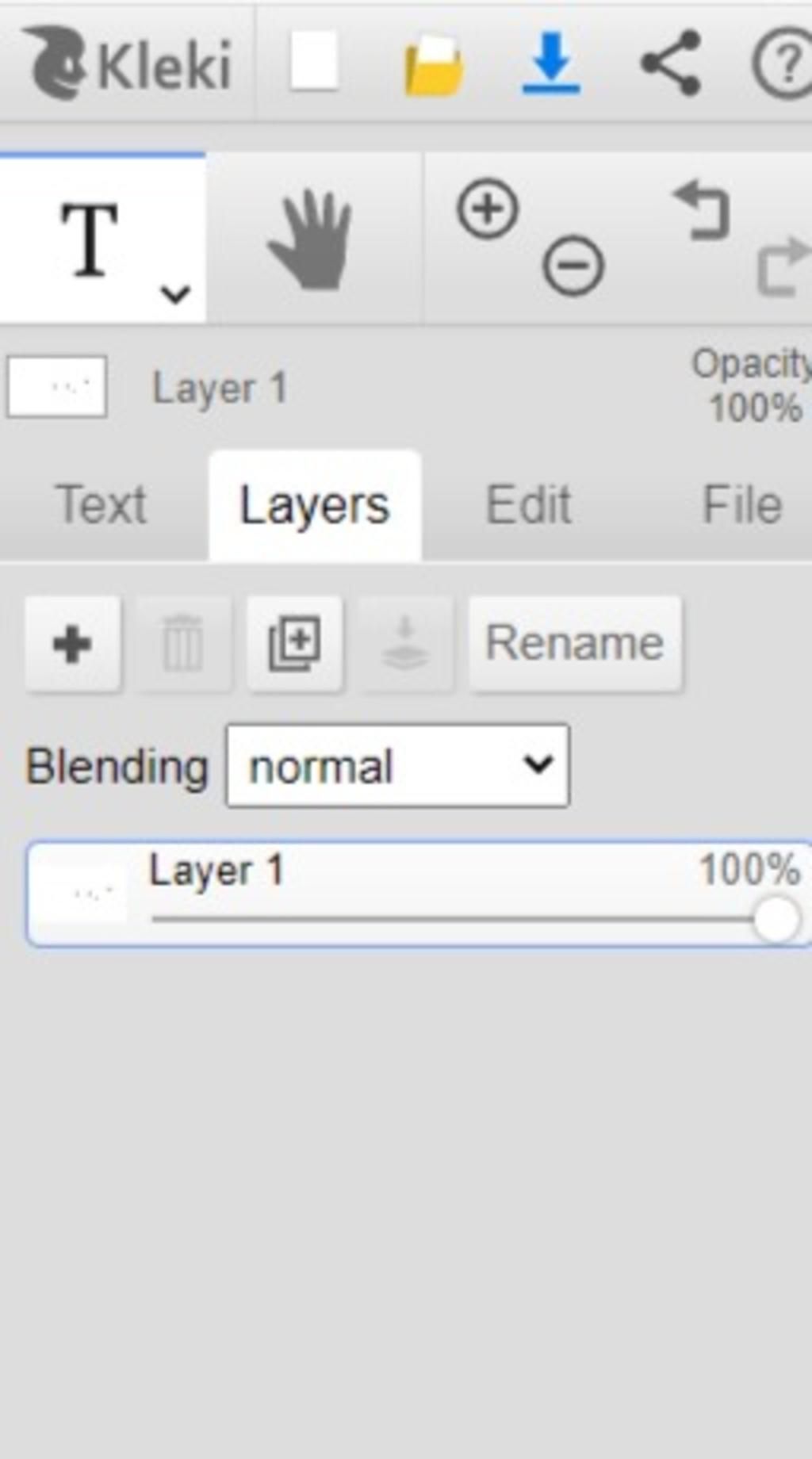Click the Rename layer button
The width and height of the screenshot is (812, 1459).
point(575,644)
